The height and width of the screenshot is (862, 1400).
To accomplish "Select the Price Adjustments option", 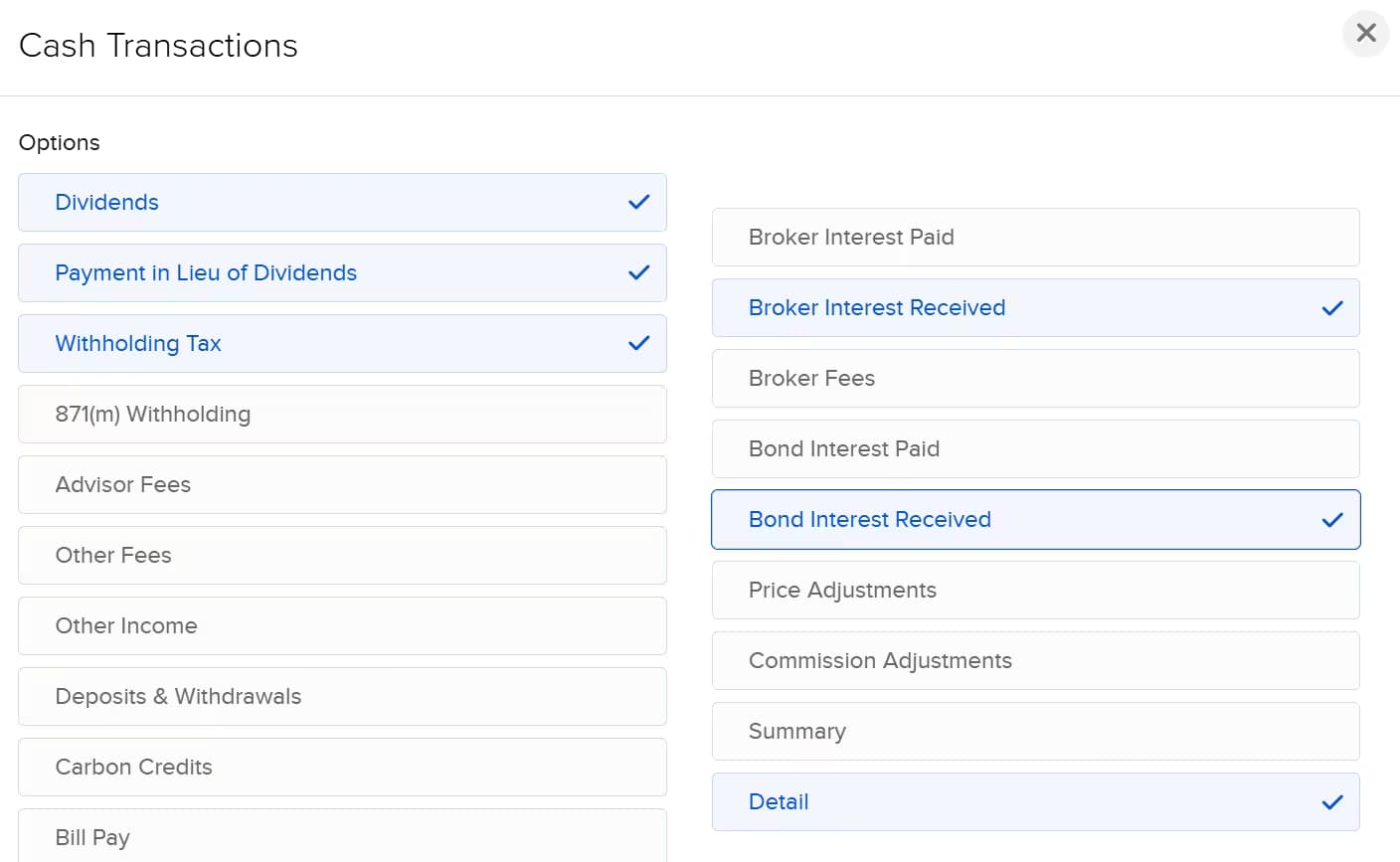I will coord(1035,591).
